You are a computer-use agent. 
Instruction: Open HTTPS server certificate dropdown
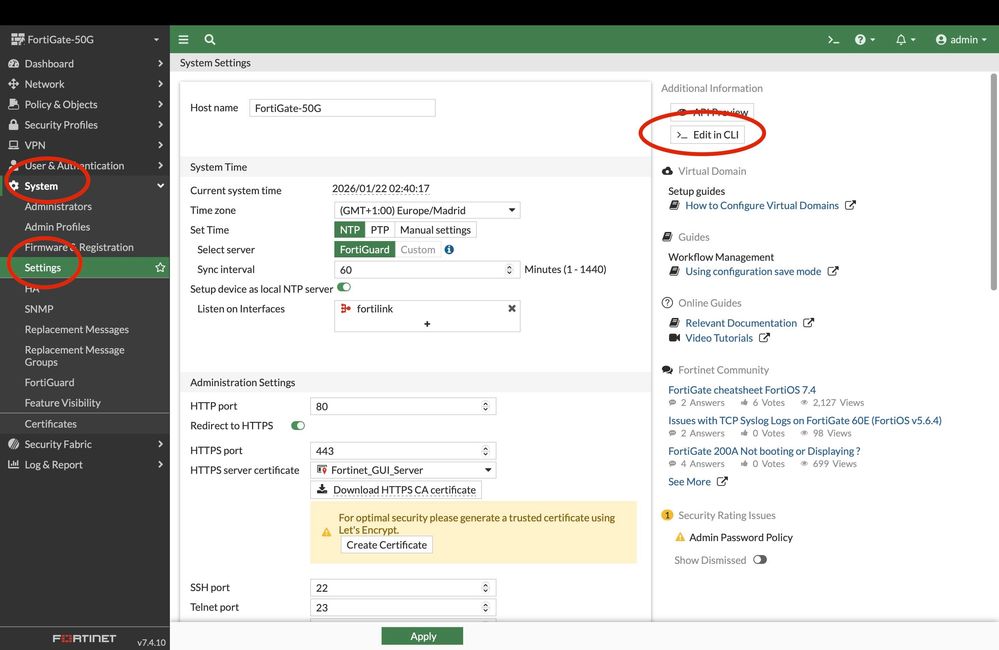point(403,470)
